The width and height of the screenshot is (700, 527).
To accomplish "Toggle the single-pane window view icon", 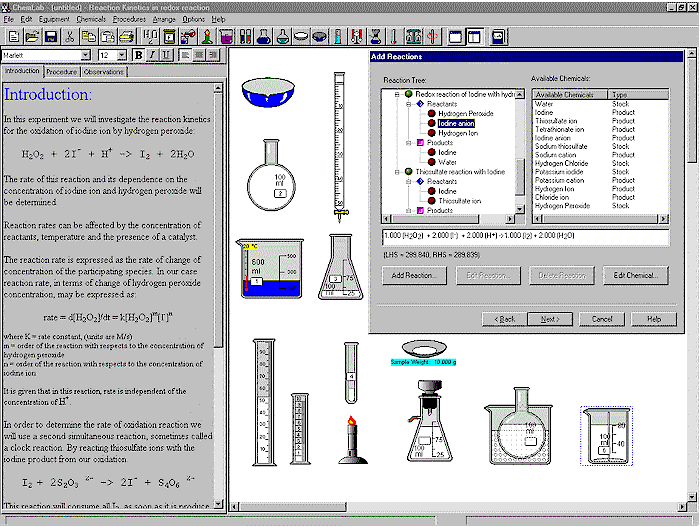I will coord(455,37).
